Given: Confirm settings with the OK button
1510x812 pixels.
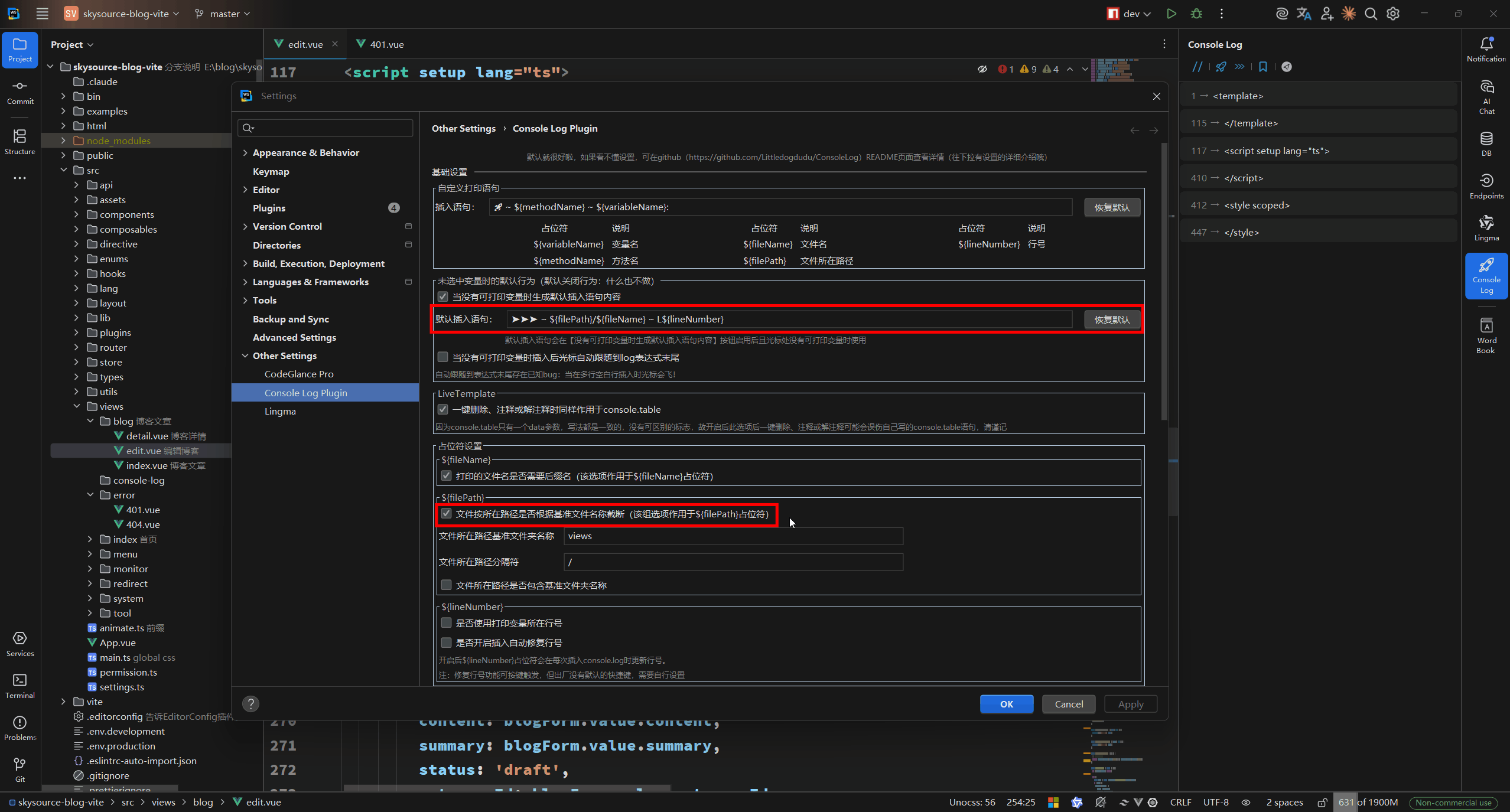Looking at the screenshot, I should [x=1007, y=704].
